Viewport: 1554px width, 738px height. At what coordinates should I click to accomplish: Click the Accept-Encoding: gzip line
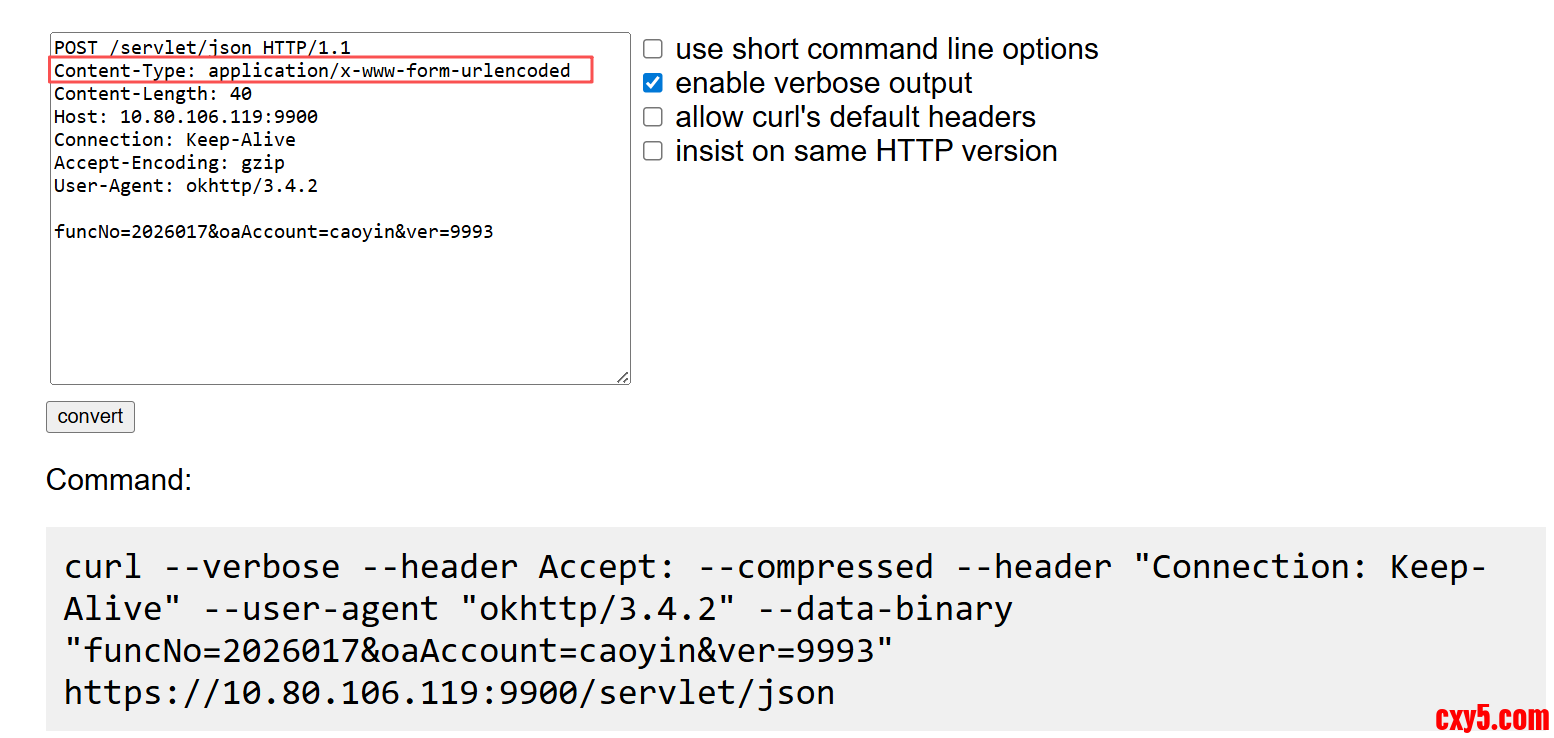tap(169, 163)
